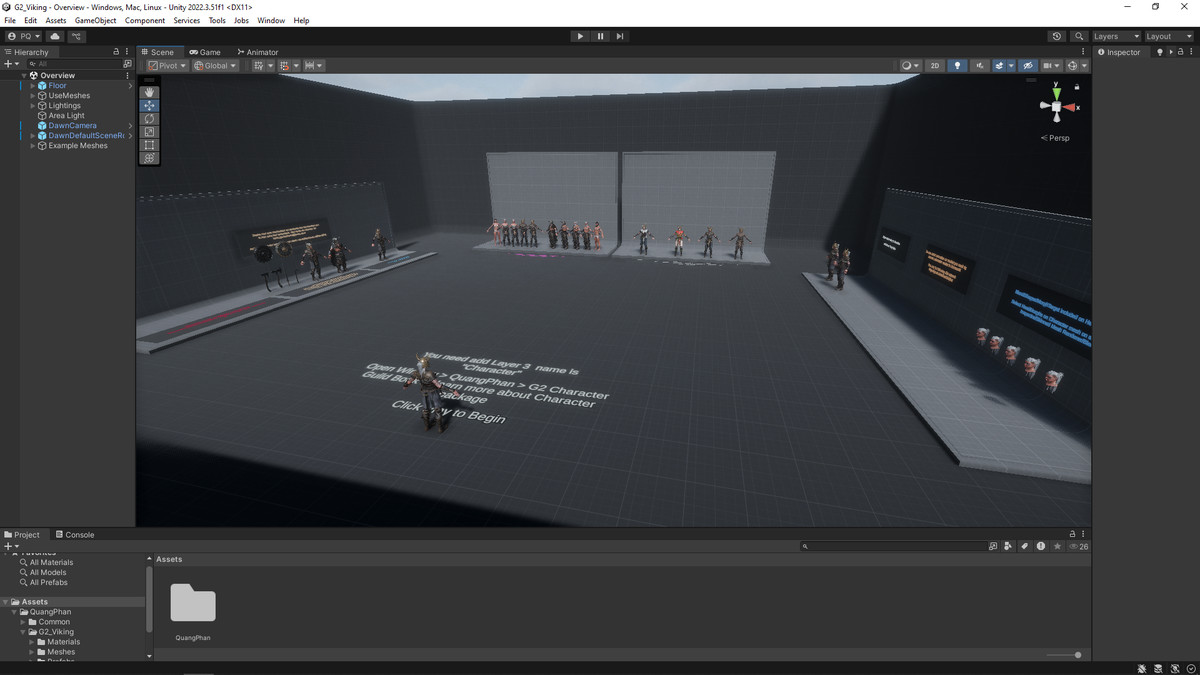Image resolution: width=1200 pixels, height=675 pixels.
Task: Open the Layers dropdown
Action: pyautogui.click(x=1115, y=36)
